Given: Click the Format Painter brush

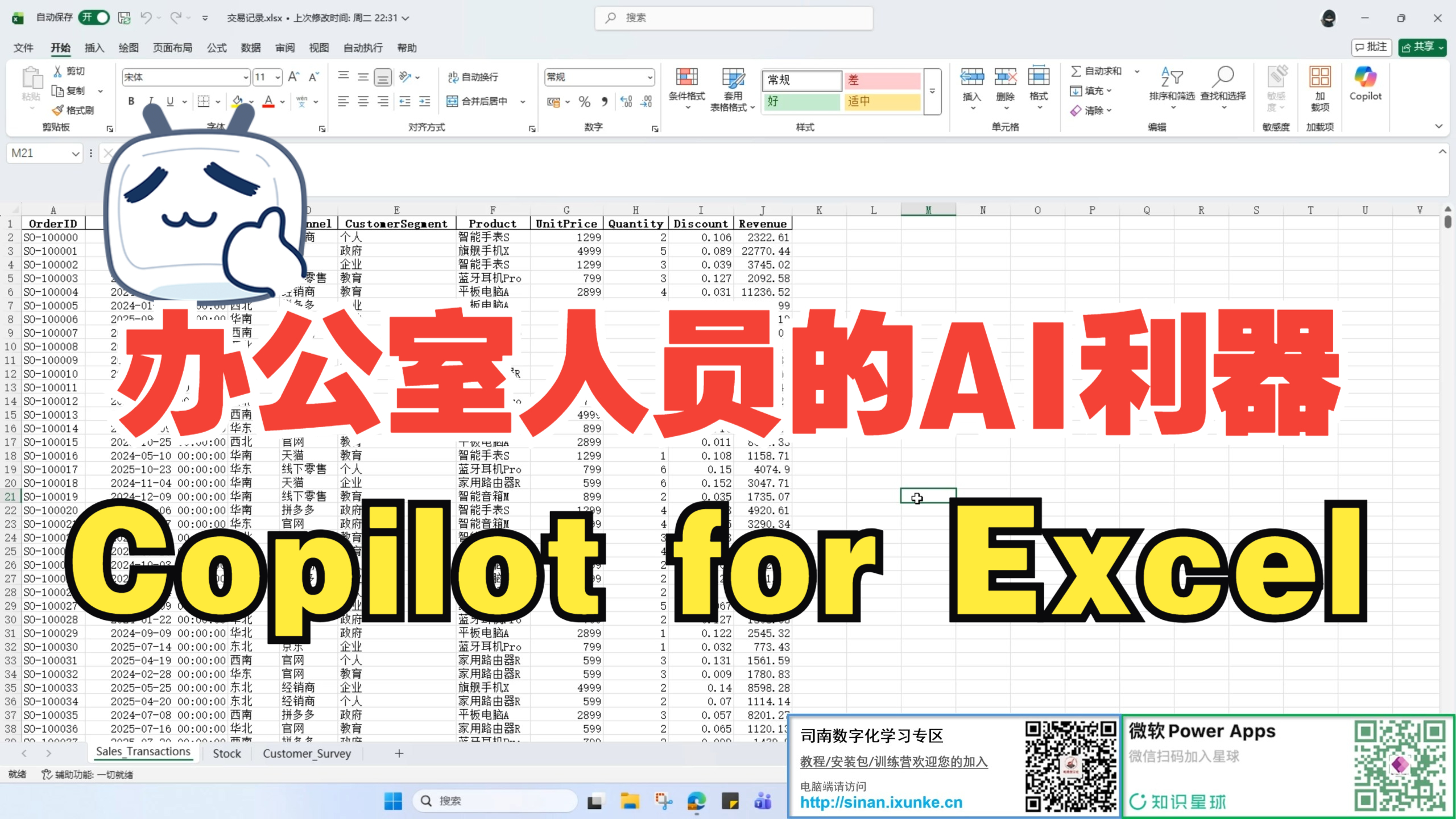Looking at the screenshot, I should (x=58, y=110).
